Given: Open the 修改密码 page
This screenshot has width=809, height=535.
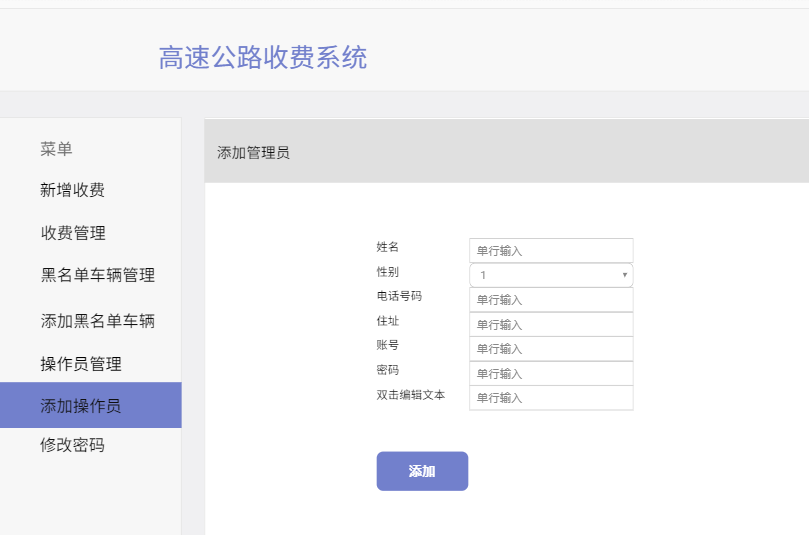Looking at the screenshot, I should [73, 445].
